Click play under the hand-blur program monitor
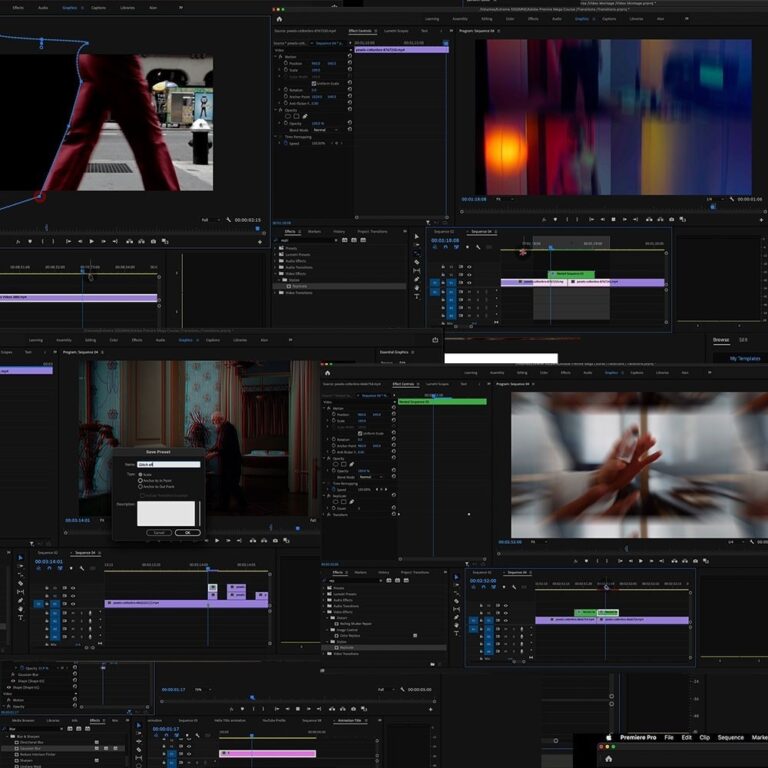768x768 pixels. click(x=641, y=561)
